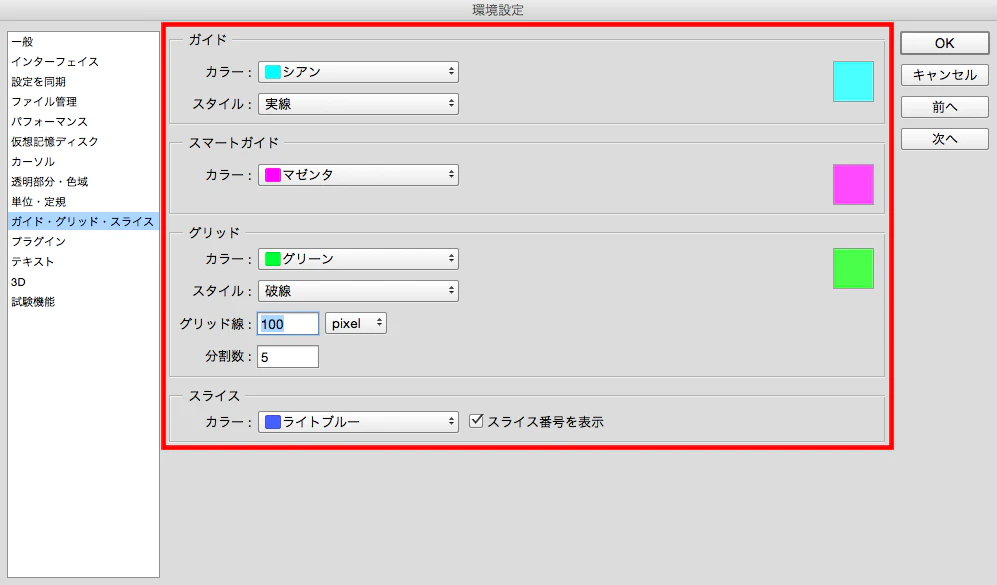Select 透明部分・色域 in the preferences list

point(83,182)
